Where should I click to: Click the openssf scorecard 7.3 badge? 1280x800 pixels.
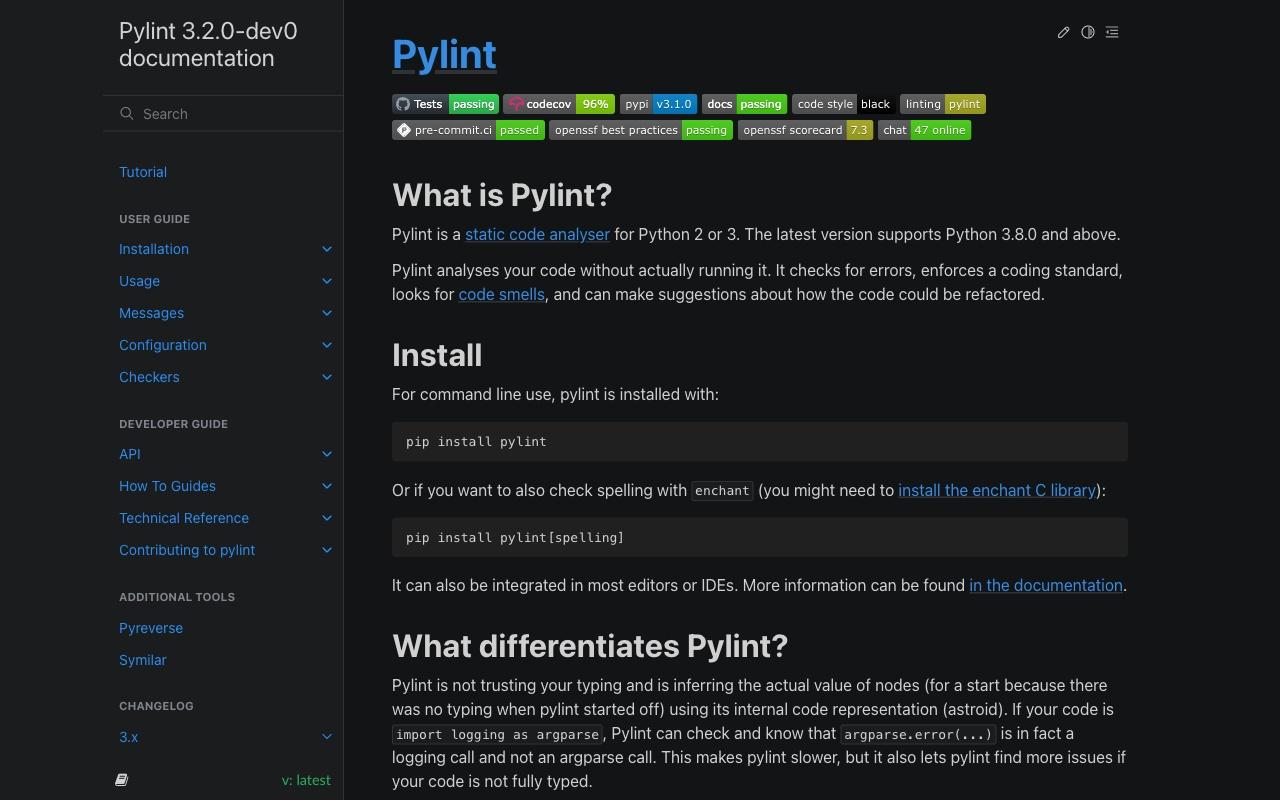pyautogui.click(x=806, y=130)
